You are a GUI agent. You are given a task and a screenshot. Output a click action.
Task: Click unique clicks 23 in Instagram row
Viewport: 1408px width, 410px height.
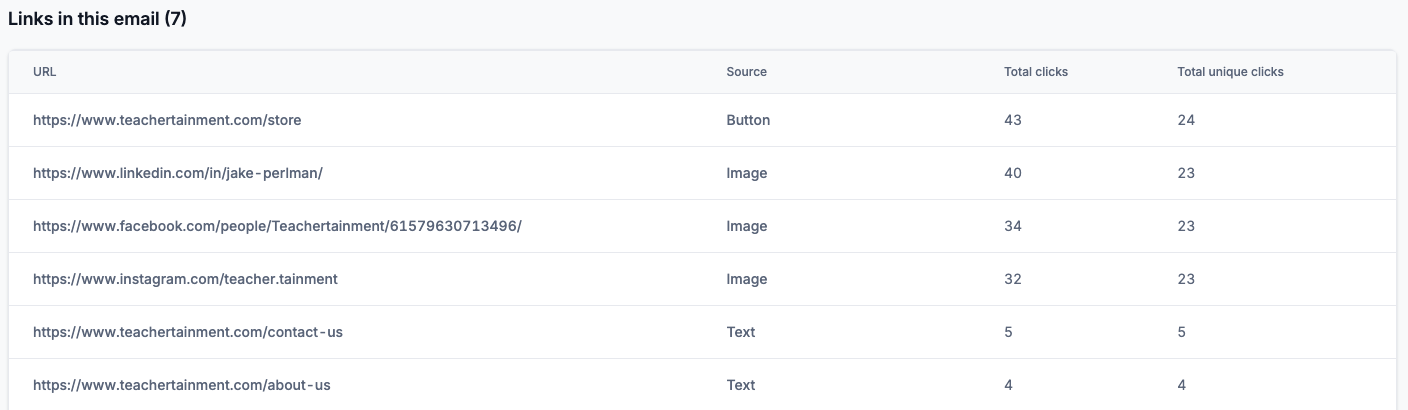coord(1186,279)
